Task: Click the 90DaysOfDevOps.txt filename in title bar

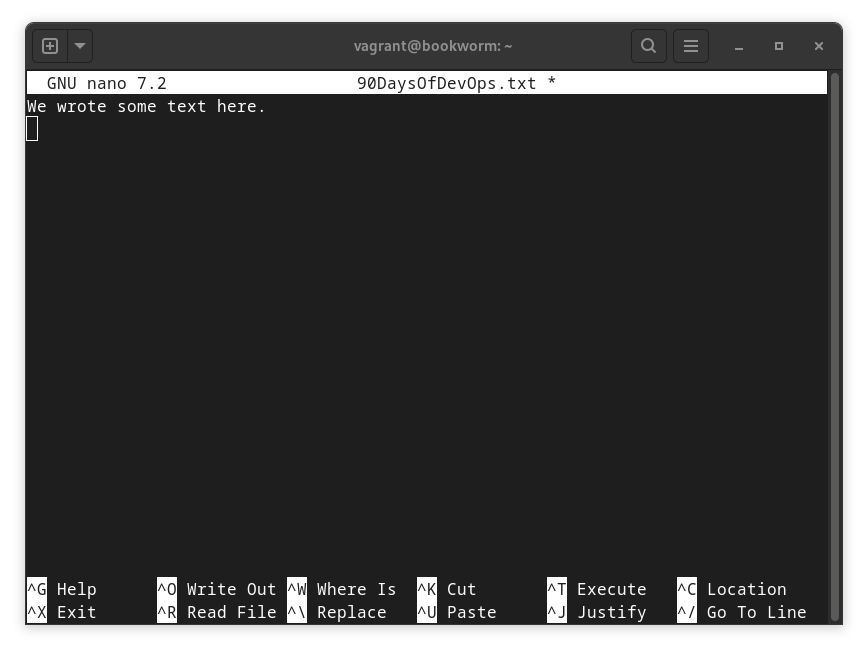Action: click(446, 83)
